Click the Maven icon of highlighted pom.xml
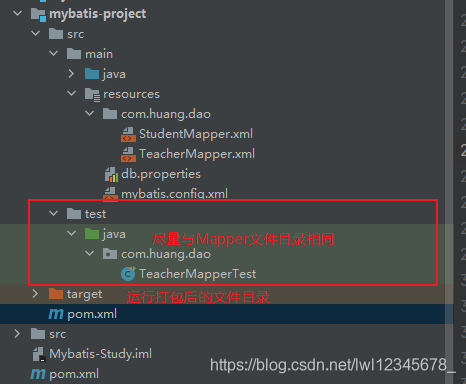This screenshot has width=466, height=384. (x=56, y=314)
